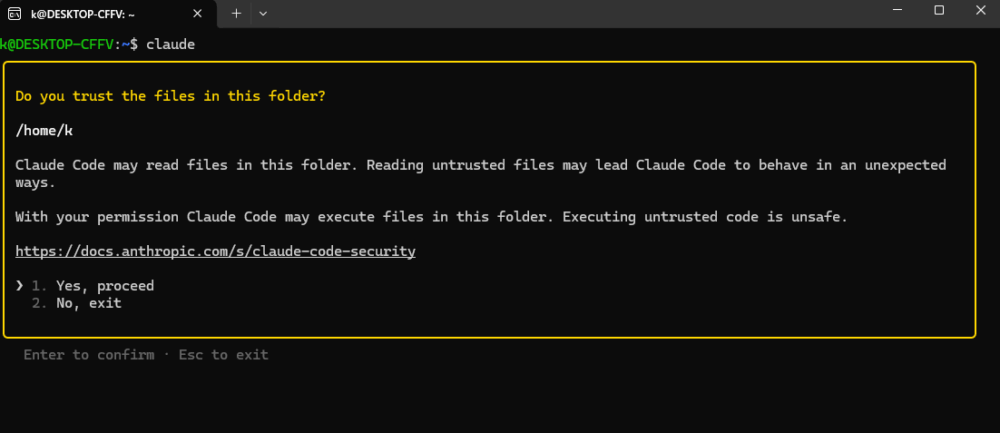1000x433 pixels.
Task: Open the claude-code-security docs link
Action: (216, 251)
